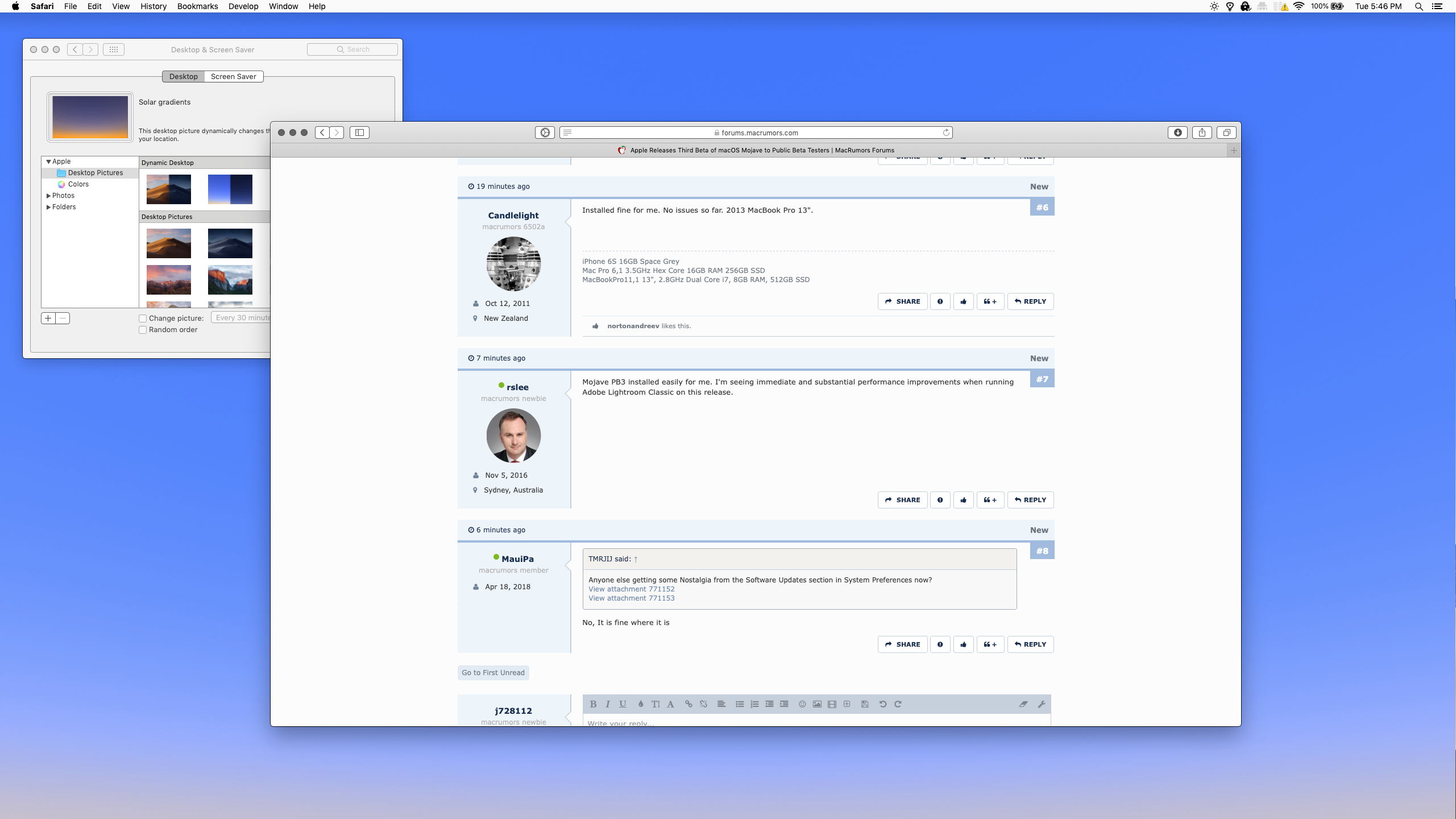Open Candlelight's user profile name

coord(513,216)
